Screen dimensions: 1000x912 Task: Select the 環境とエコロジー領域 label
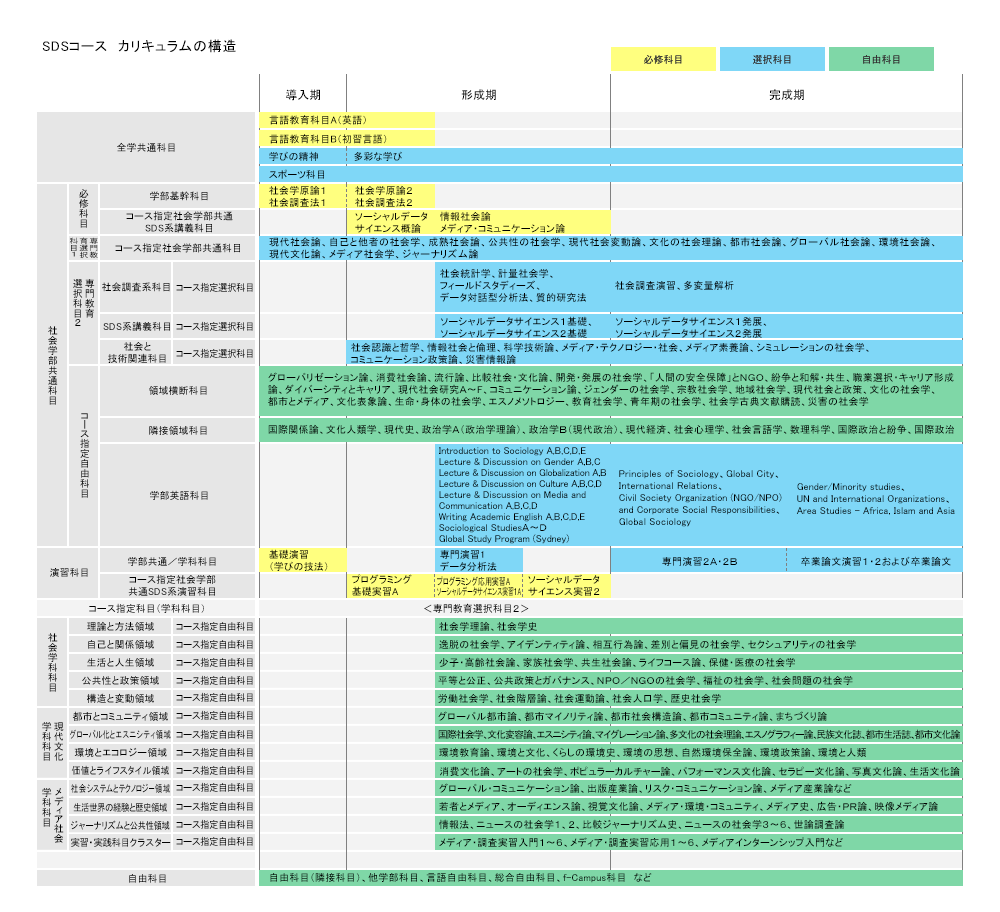[121, 752]
